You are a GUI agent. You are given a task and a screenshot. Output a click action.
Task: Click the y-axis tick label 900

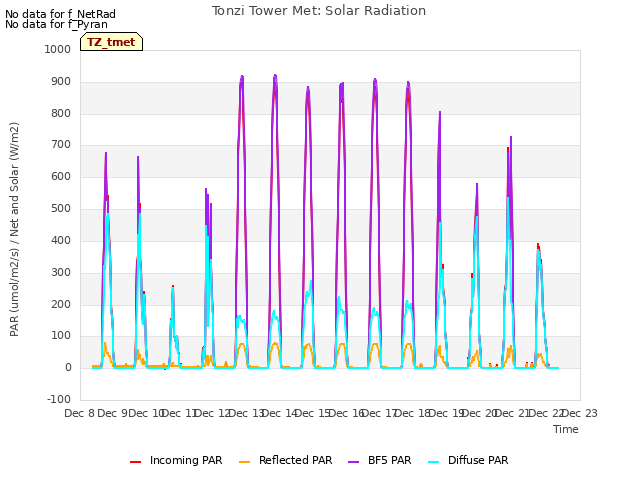61,82
